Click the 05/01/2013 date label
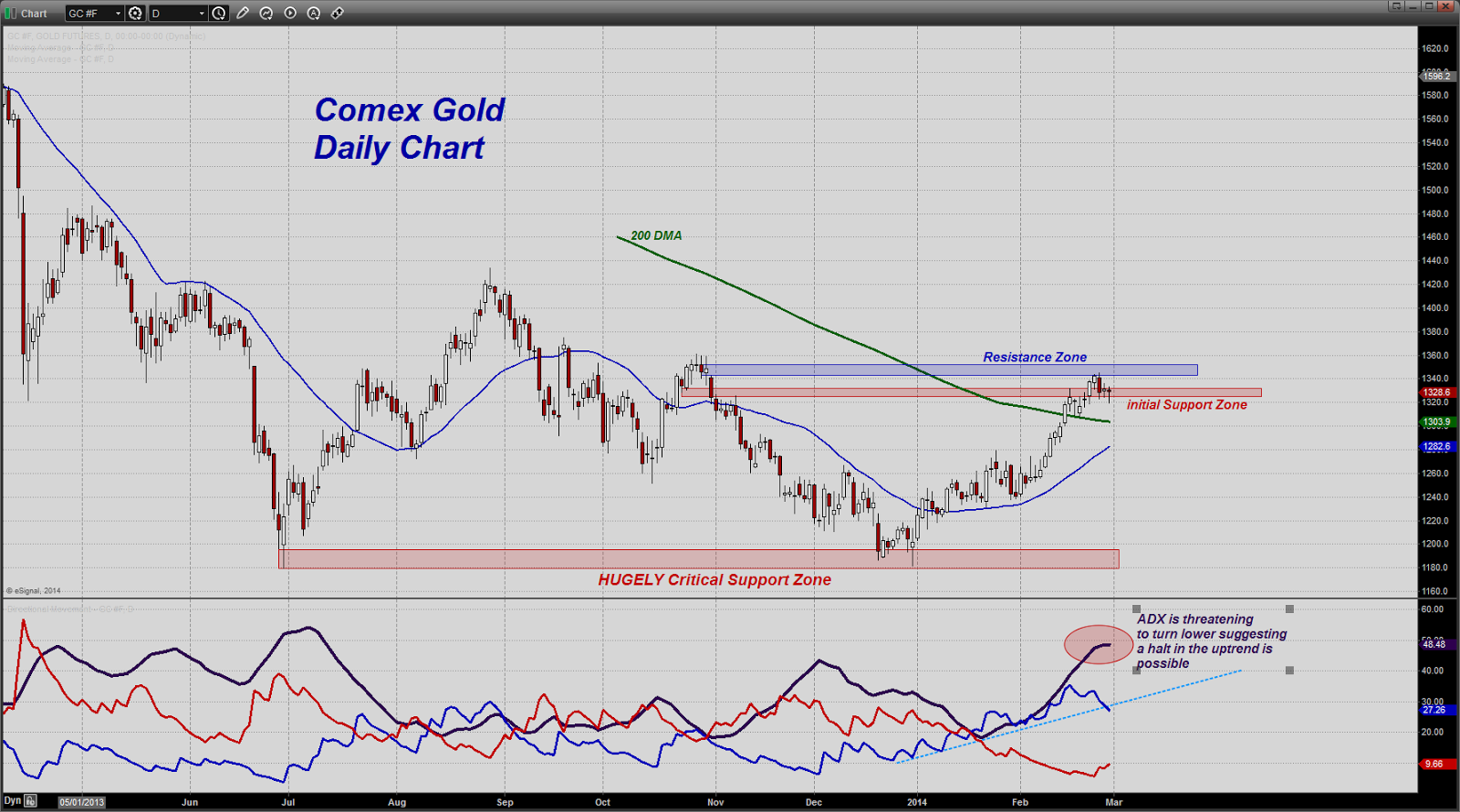This screenshot has height=812, width=1460. click(82, 803)
